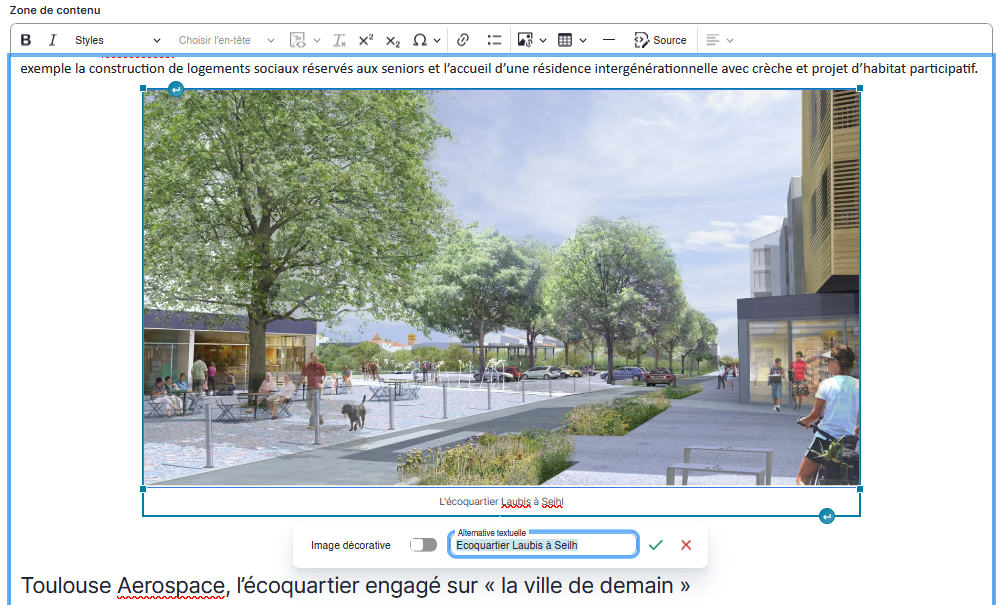Open the Choisir l'en-tête heading dropdown
Viewport: 1000px width, 605px height.
point(227,40)
